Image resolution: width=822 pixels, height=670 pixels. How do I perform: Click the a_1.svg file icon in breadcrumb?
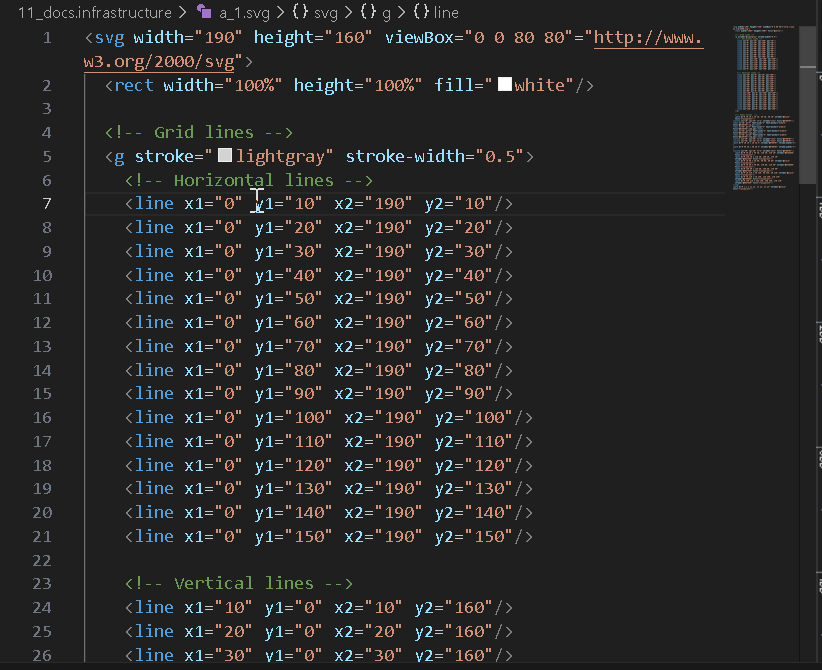(204, 12)
